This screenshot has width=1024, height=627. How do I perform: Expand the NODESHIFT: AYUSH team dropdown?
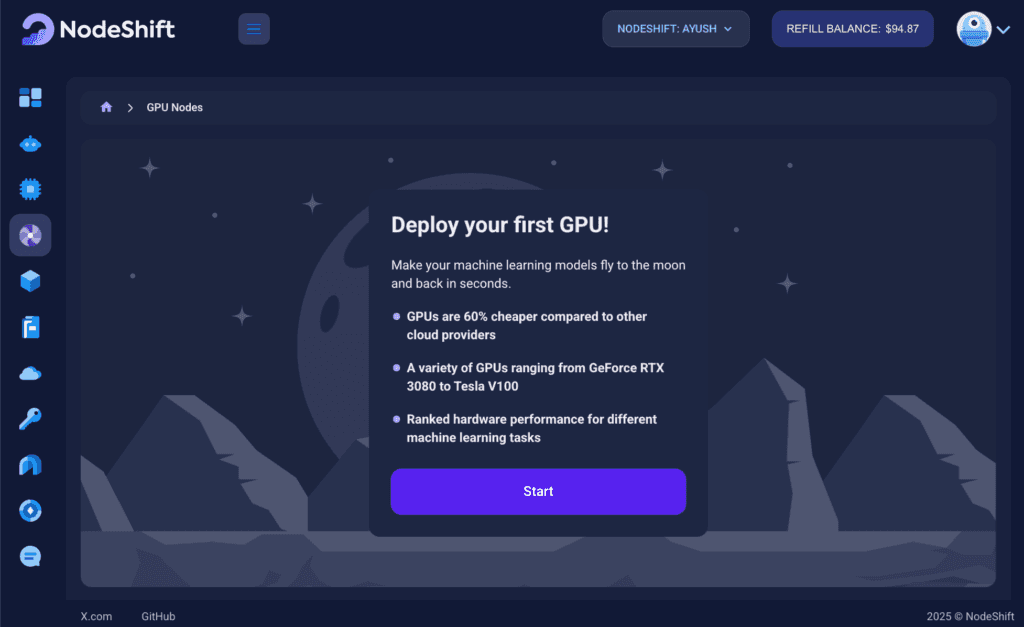[x=676, y=29]
